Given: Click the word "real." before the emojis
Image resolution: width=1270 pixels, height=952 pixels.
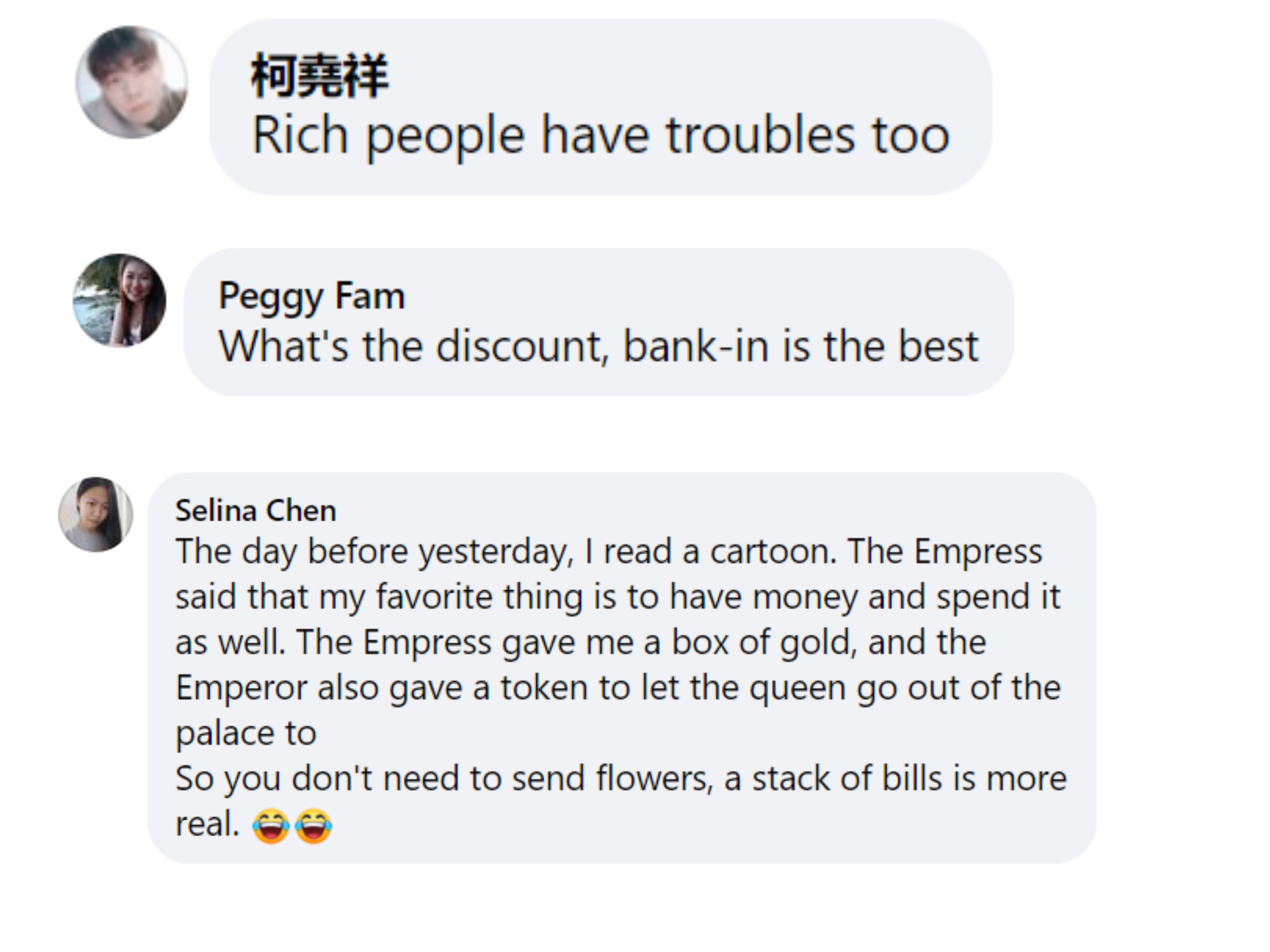Looking at the screenshot, I should [x=207, y=824].
